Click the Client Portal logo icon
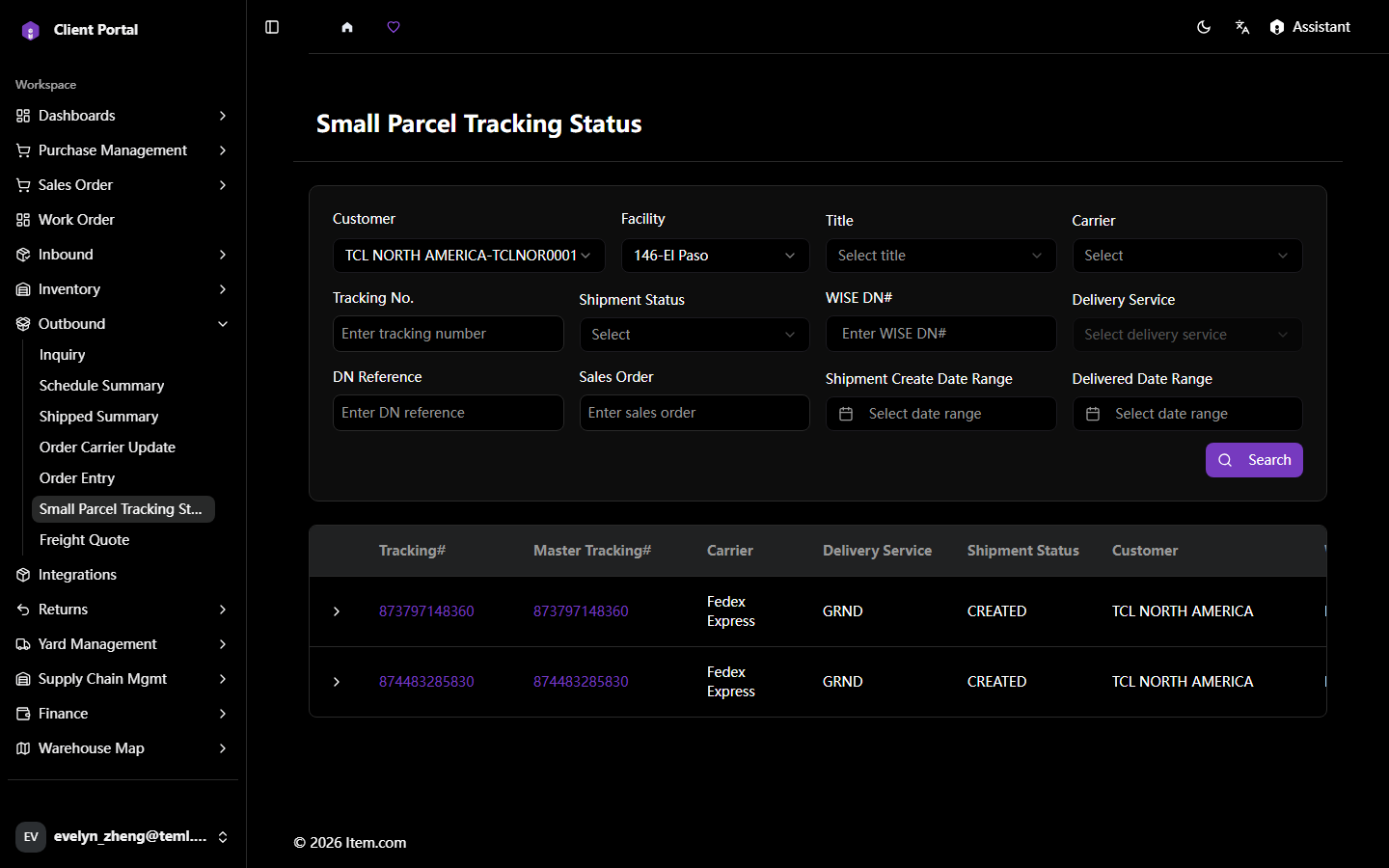The height and width of the screenshot is (868, 1389). coord(31,31)
